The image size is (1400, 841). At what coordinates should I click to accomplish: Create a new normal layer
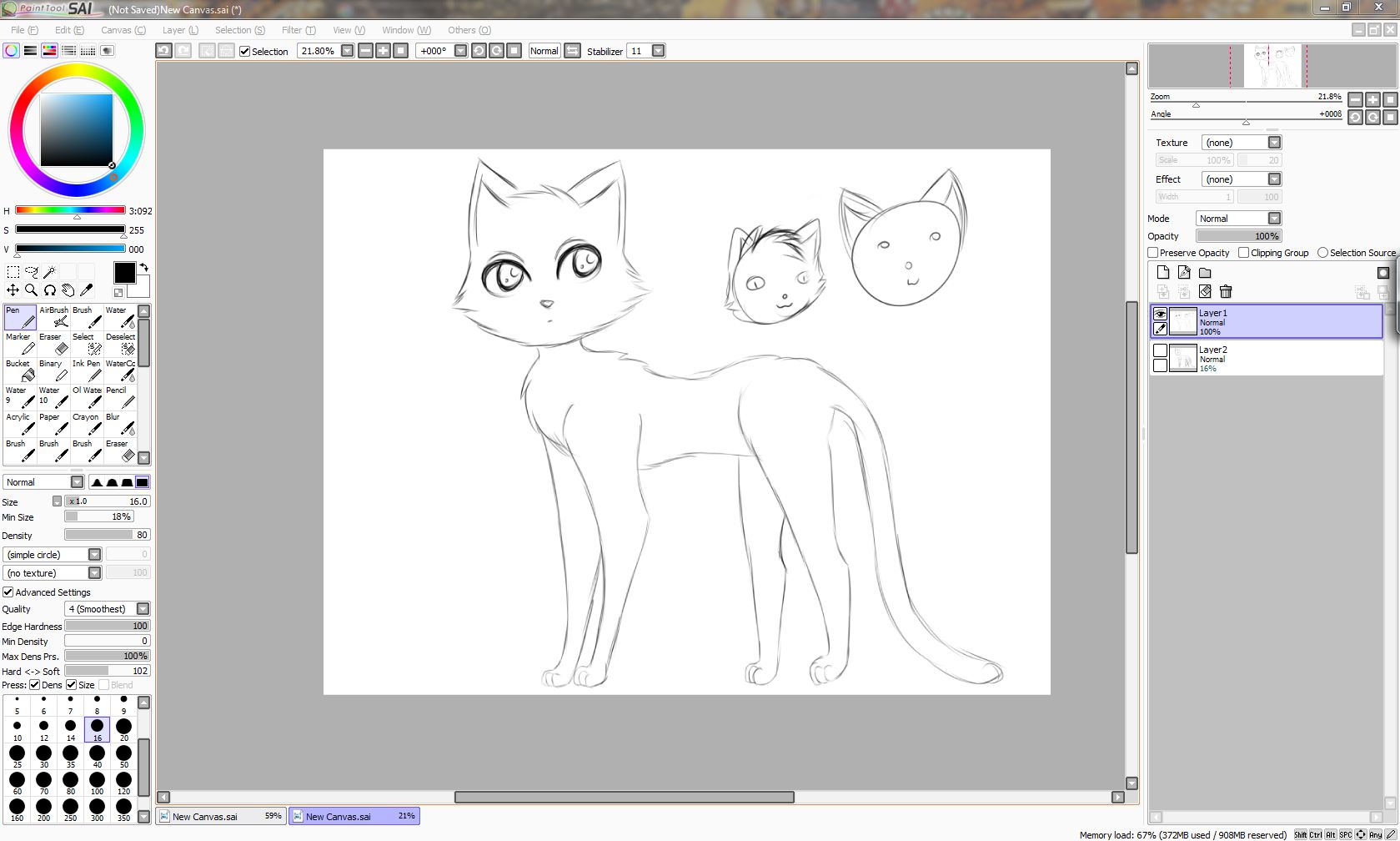(1163, 273)
